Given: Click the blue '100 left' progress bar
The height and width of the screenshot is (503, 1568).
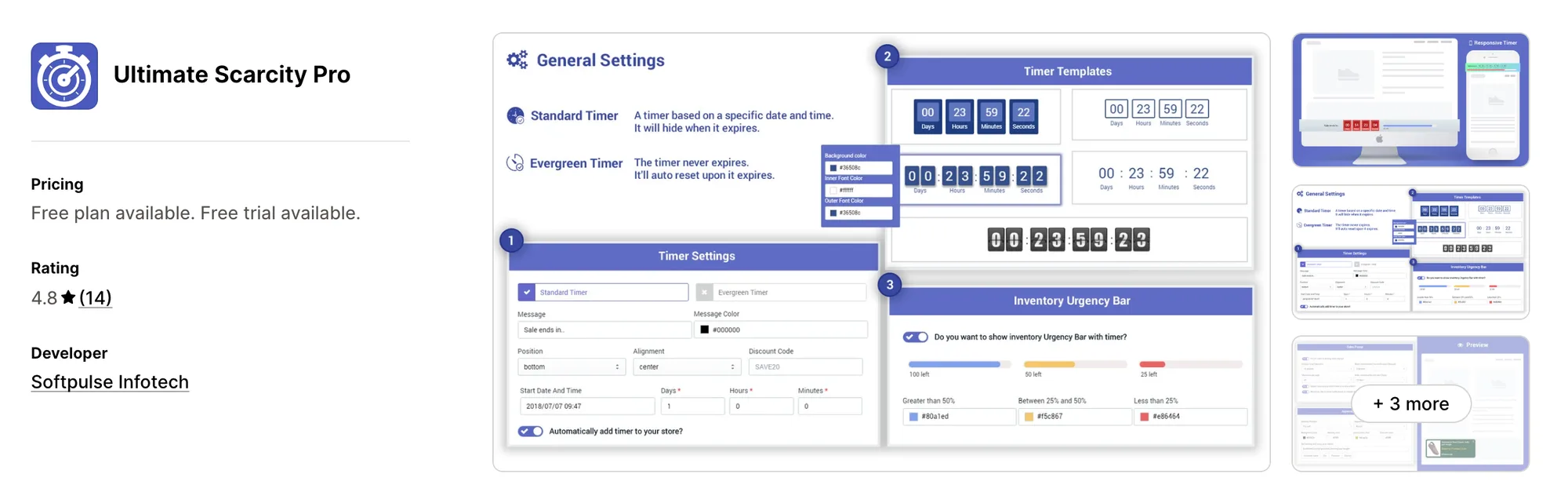Looking at the screenshot, I should click(960, 364).
